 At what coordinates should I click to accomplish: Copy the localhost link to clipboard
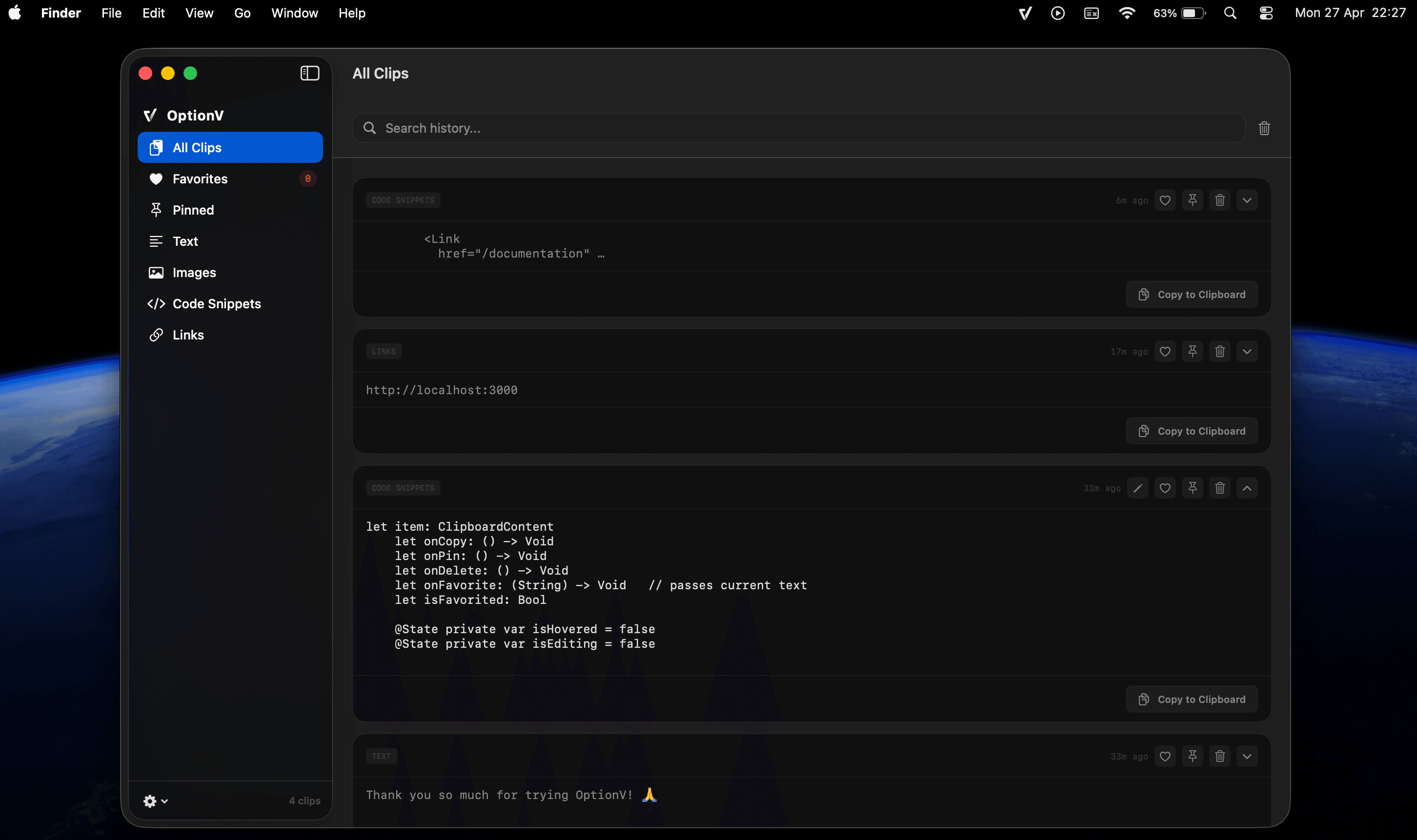[1192, 431]
